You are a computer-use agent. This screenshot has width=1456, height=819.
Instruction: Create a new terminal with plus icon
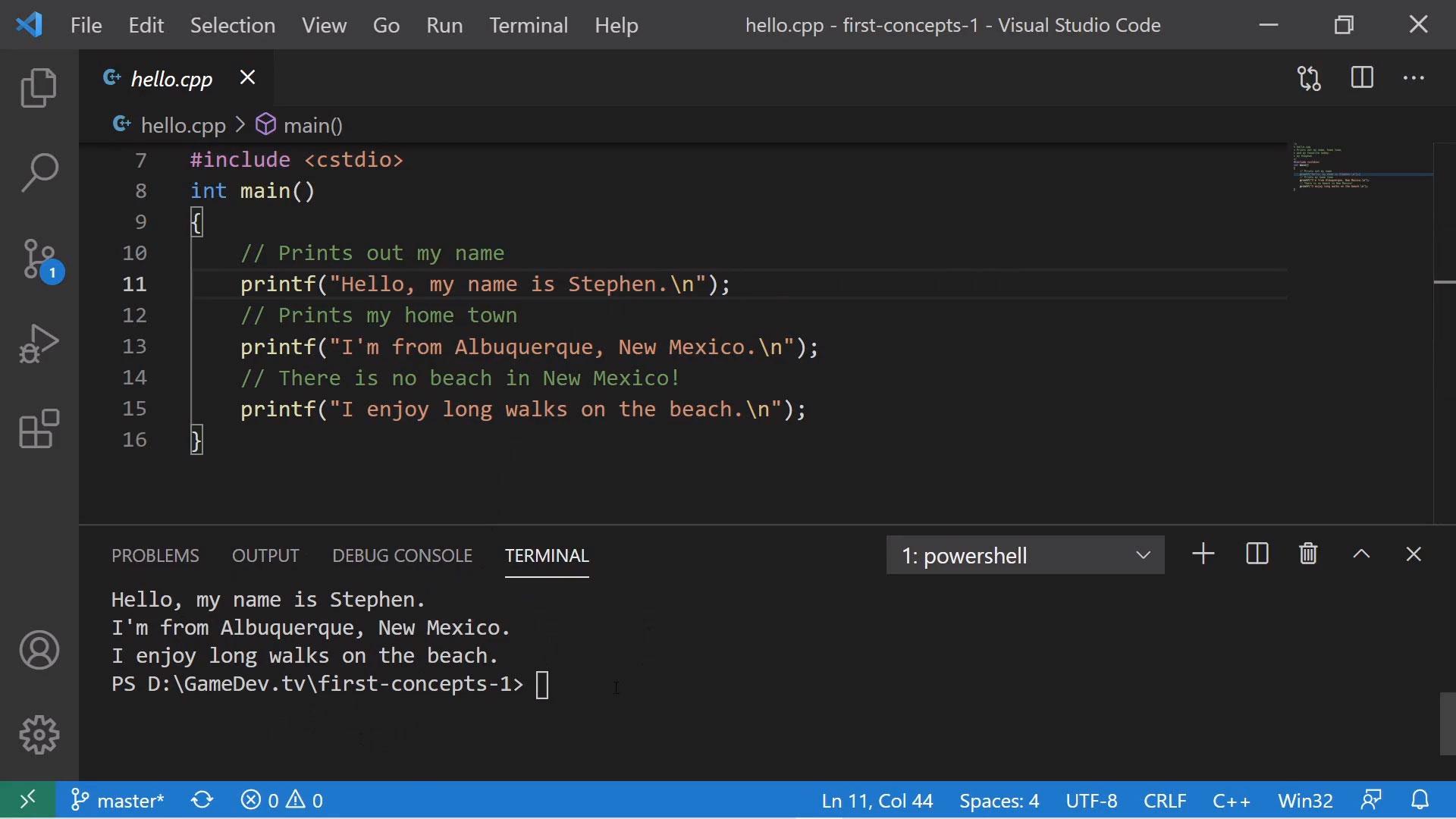tap(1202, 554)
